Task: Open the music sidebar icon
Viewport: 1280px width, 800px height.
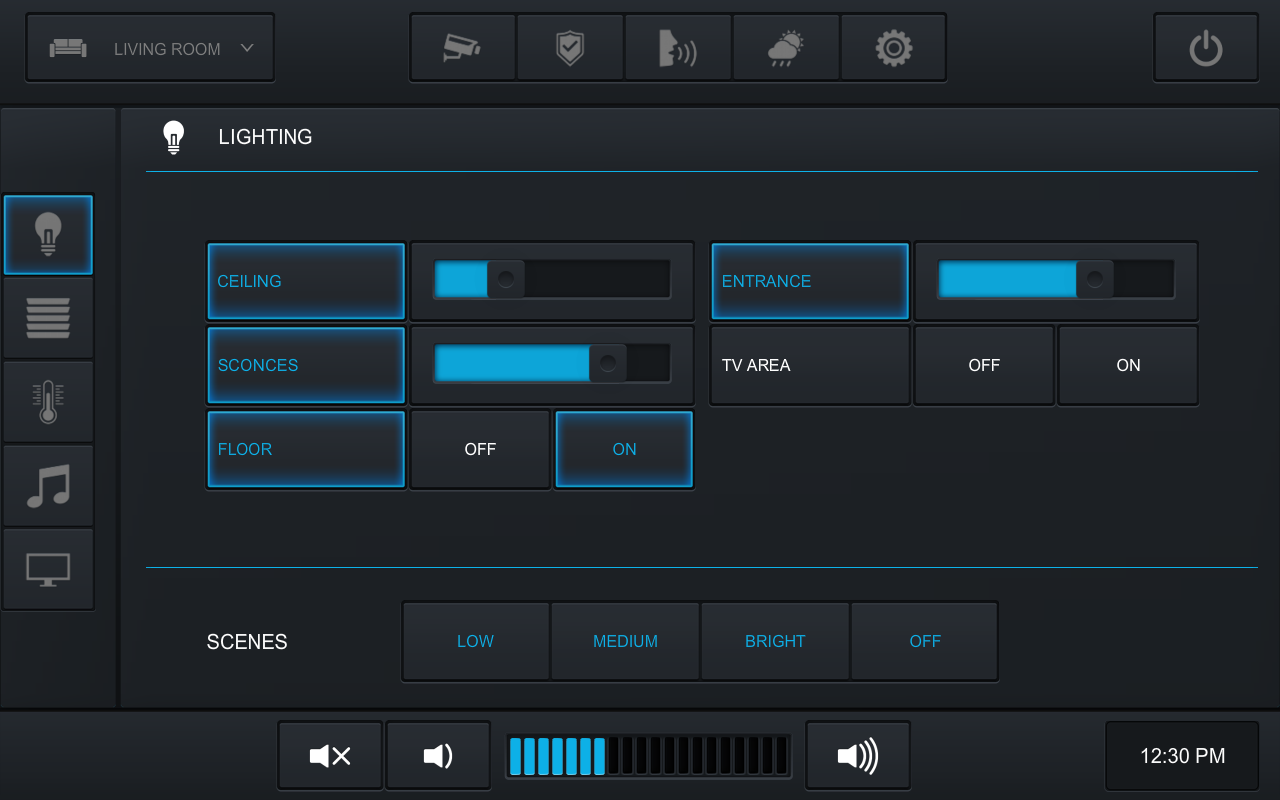Action: pos(48,486)
